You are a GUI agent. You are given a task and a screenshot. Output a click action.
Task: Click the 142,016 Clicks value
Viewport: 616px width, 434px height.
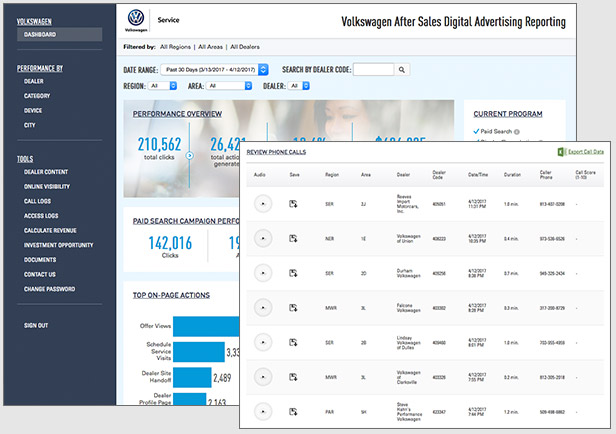[x=170, y=243]
